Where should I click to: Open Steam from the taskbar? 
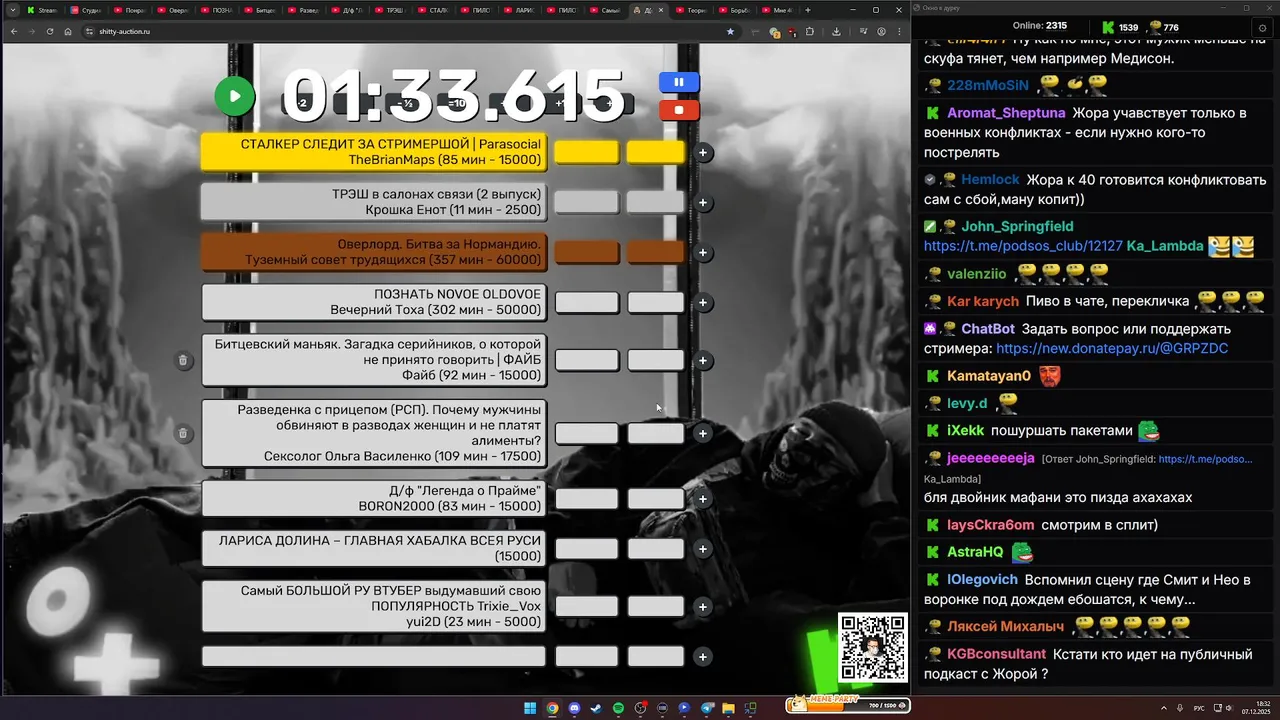596,708
